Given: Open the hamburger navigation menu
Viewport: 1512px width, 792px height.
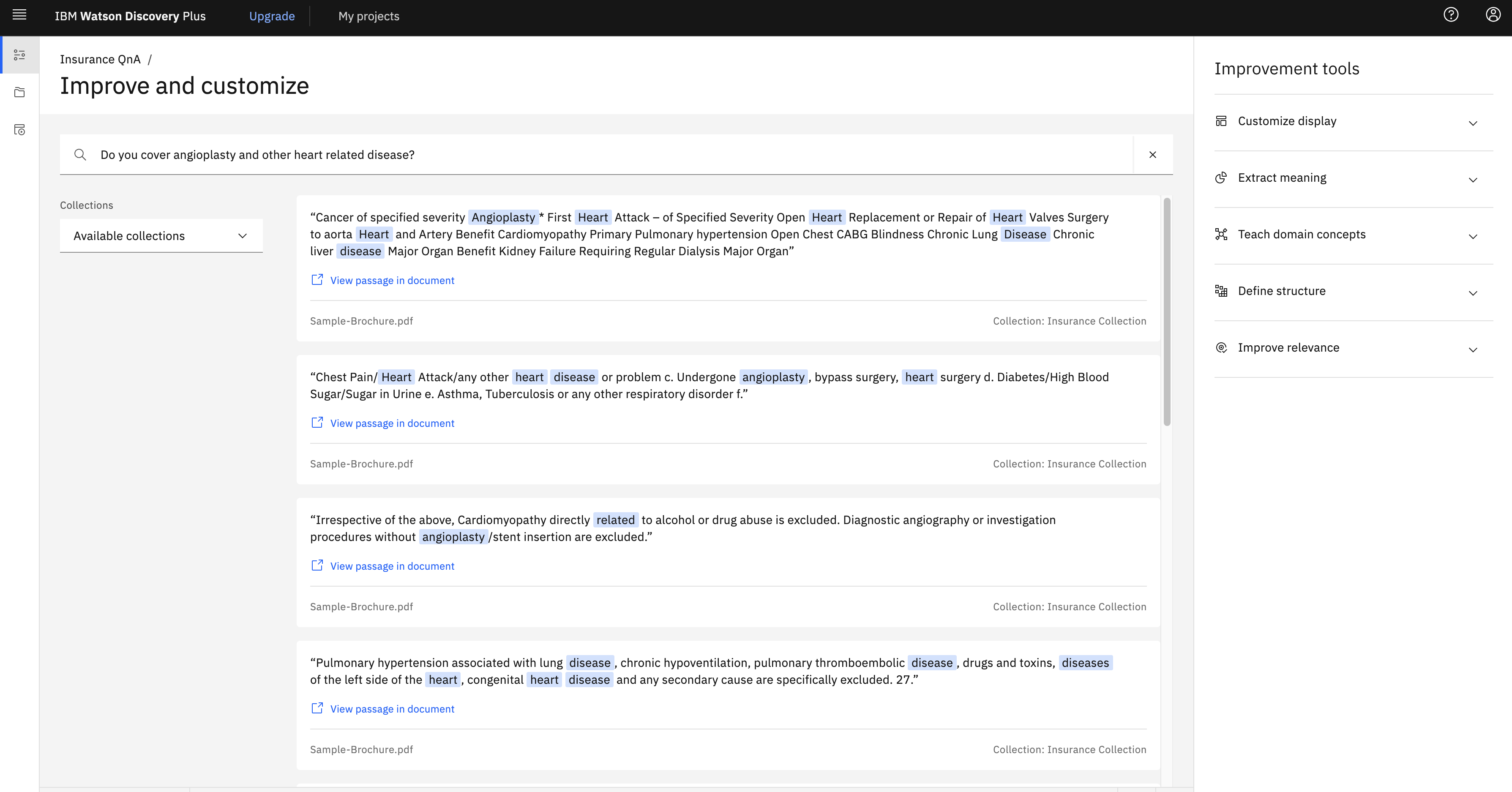Looking at the screenshot, I should point(19,15).
